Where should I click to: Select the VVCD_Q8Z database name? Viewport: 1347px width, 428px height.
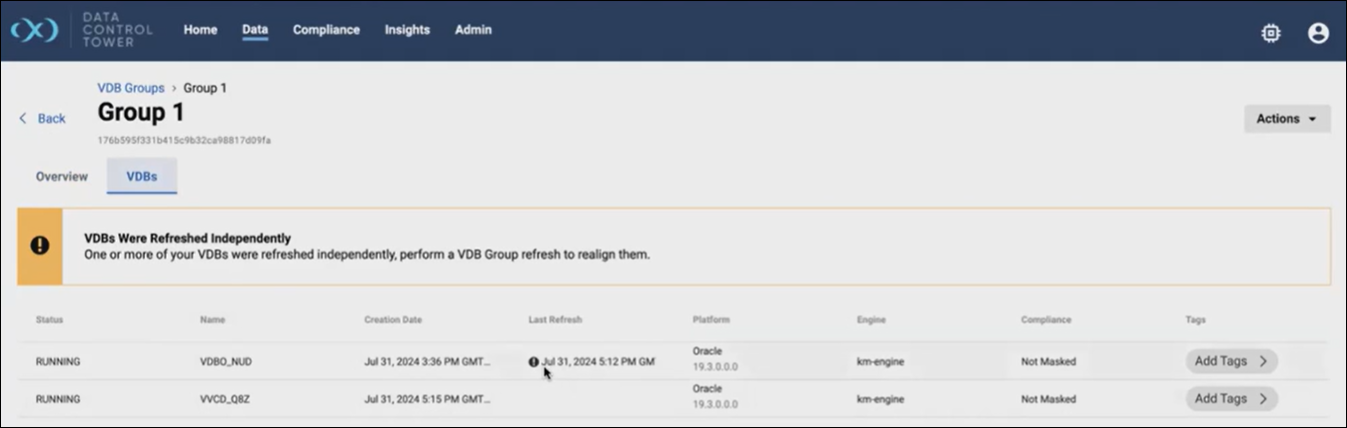[225, 399]
